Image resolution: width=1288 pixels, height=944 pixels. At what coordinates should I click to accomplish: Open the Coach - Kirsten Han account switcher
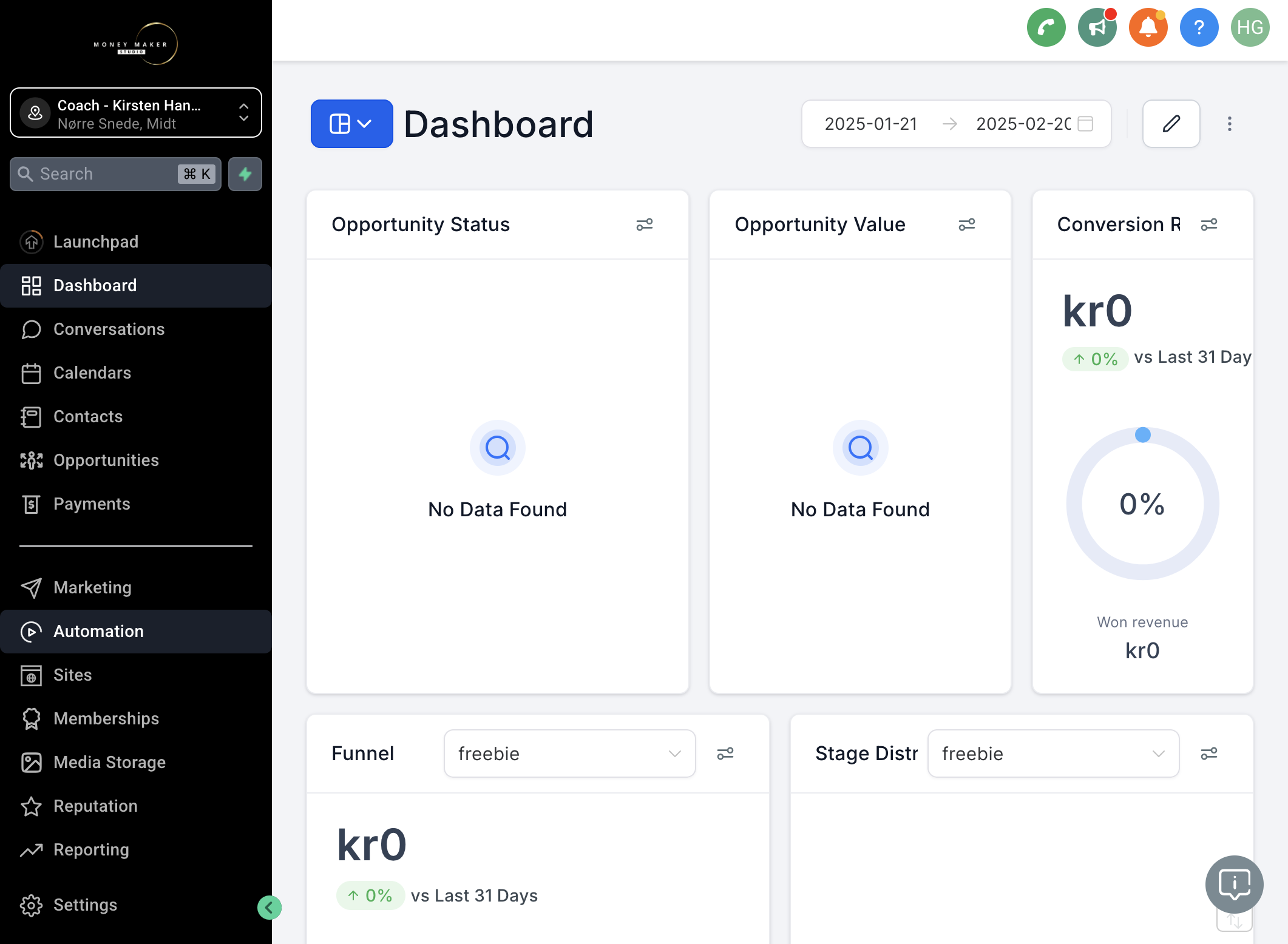136,113
